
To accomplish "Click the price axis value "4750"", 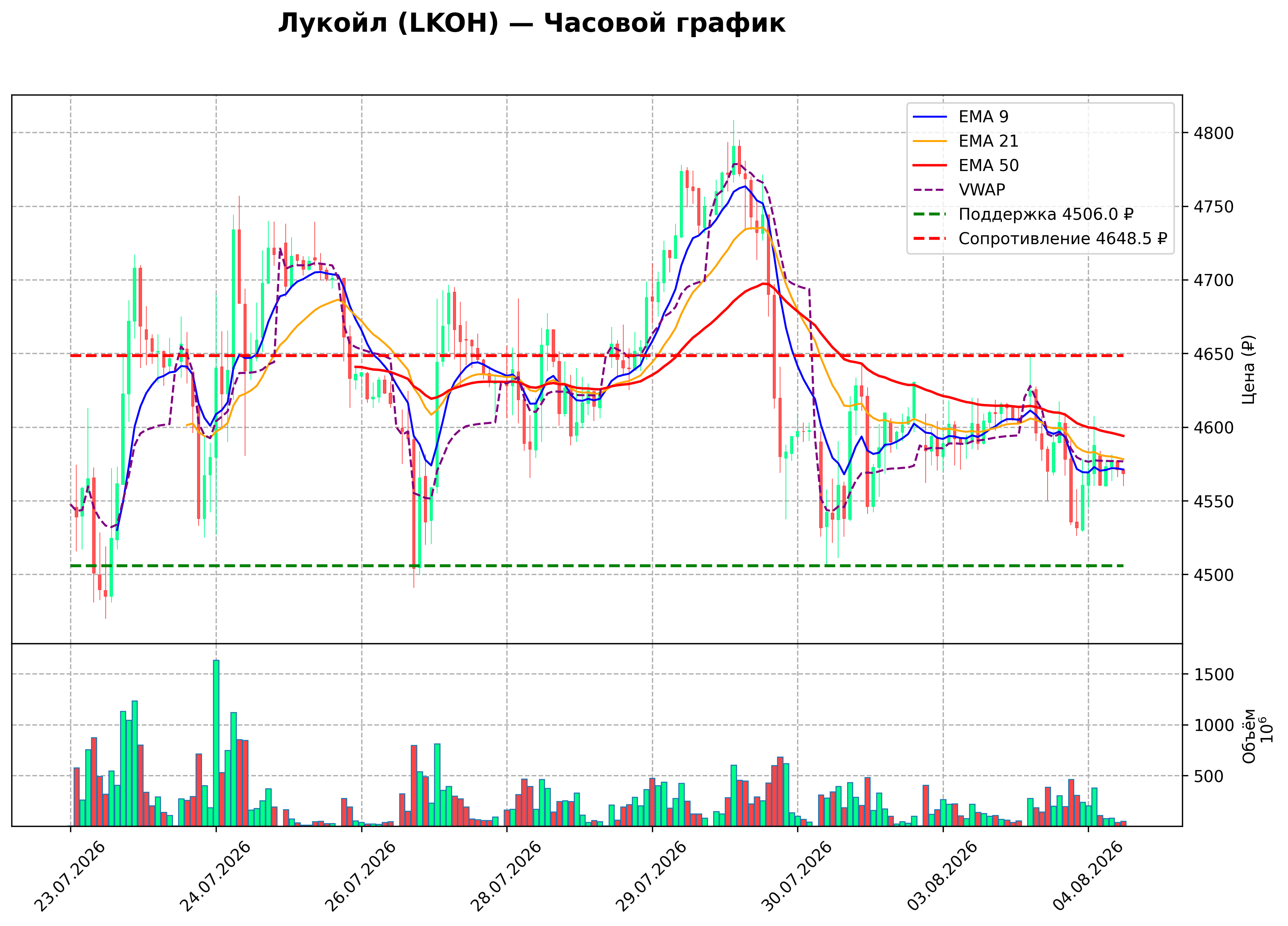I will [x=1214, y=207].
